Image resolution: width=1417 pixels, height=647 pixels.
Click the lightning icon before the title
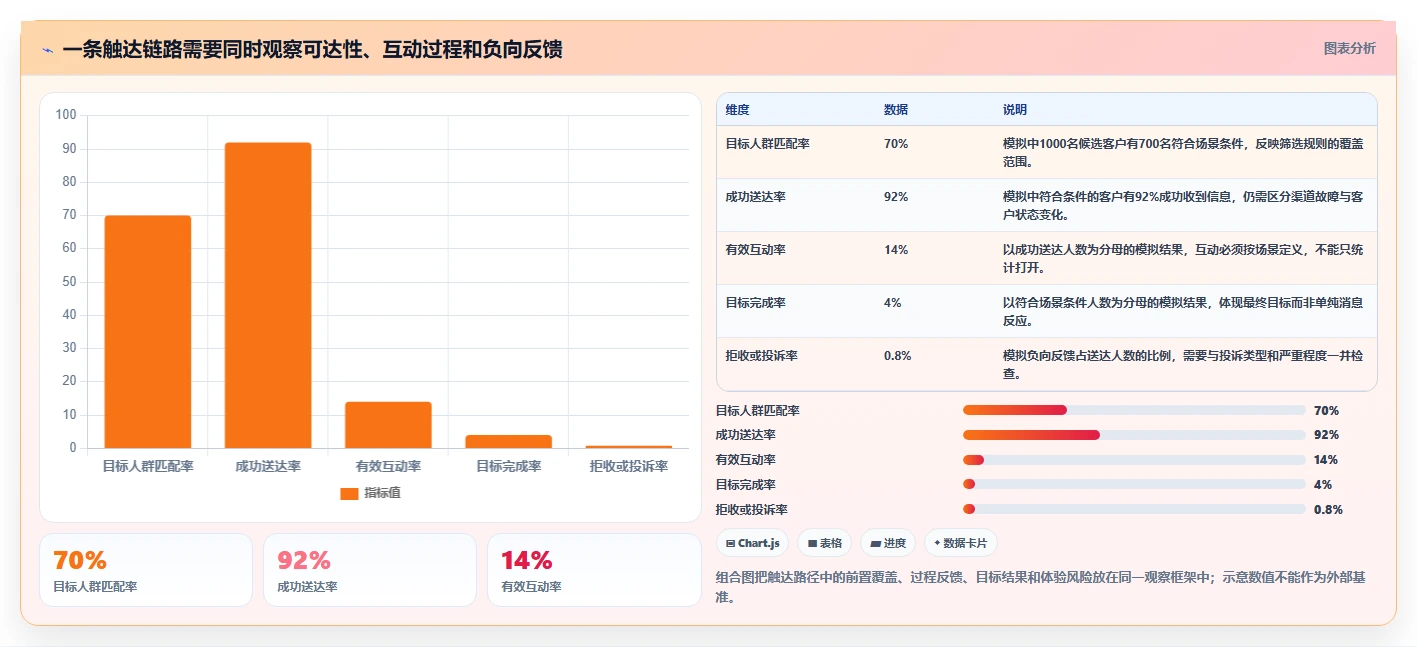47,50
